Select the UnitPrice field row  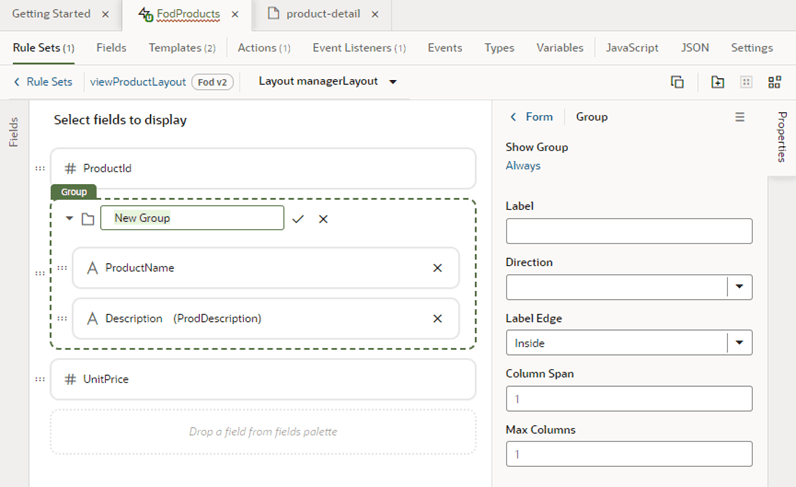pos(263,379)
